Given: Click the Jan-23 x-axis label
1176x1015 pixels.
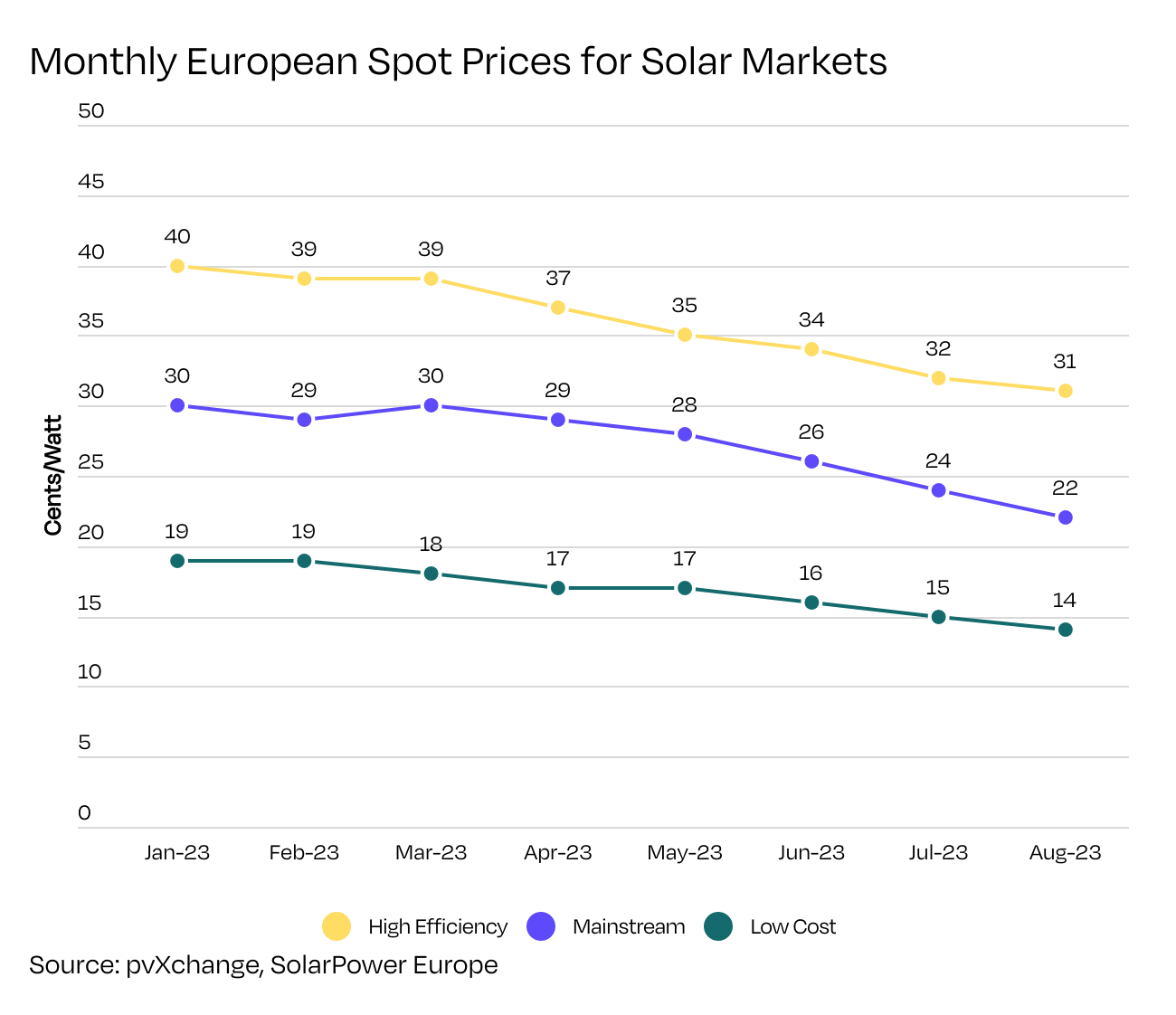Looking at the screenshot, I should 177,852.
